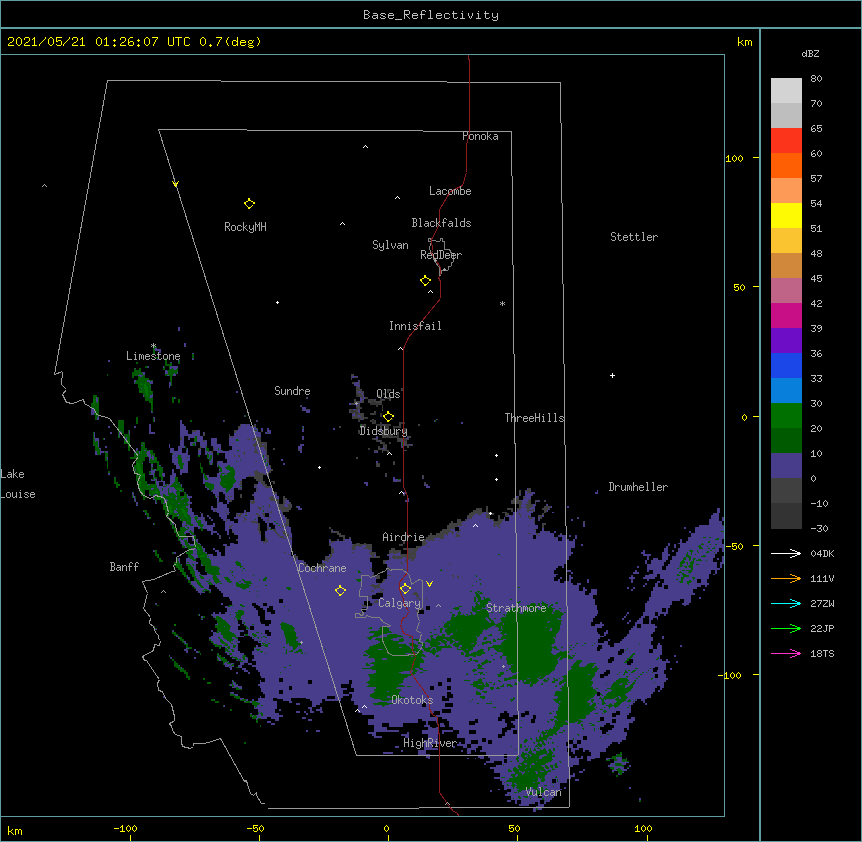This screenshot has width=862, height=842.
Task: Click the Blackfalds label on map
Action: pyautogui.click(x=441, y=223)
